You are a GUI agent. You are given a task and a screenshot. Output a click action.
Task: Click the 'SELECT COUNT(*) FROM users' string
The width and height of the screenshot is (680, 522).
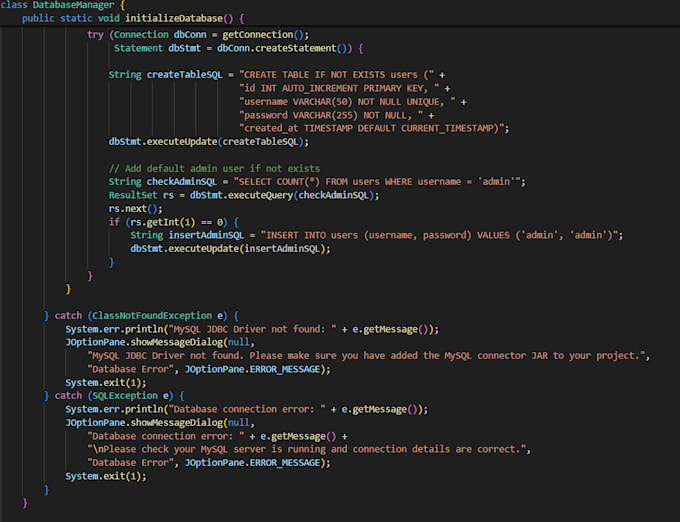pos(377,182)
